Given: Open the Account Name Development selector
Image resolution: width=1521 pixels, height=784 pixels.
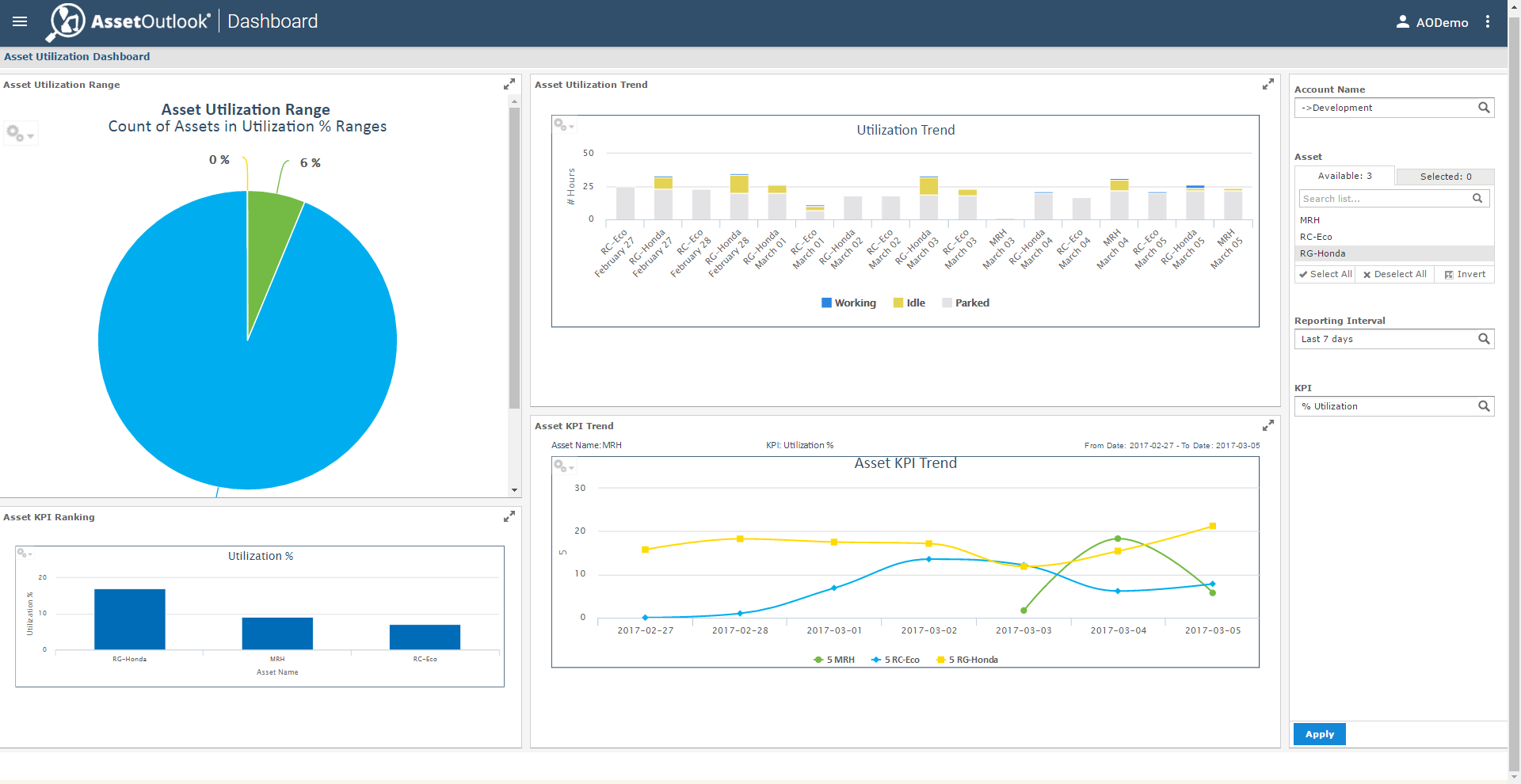Looking at the screenshot, I should pyautogui.click(x=1394, y=108).
